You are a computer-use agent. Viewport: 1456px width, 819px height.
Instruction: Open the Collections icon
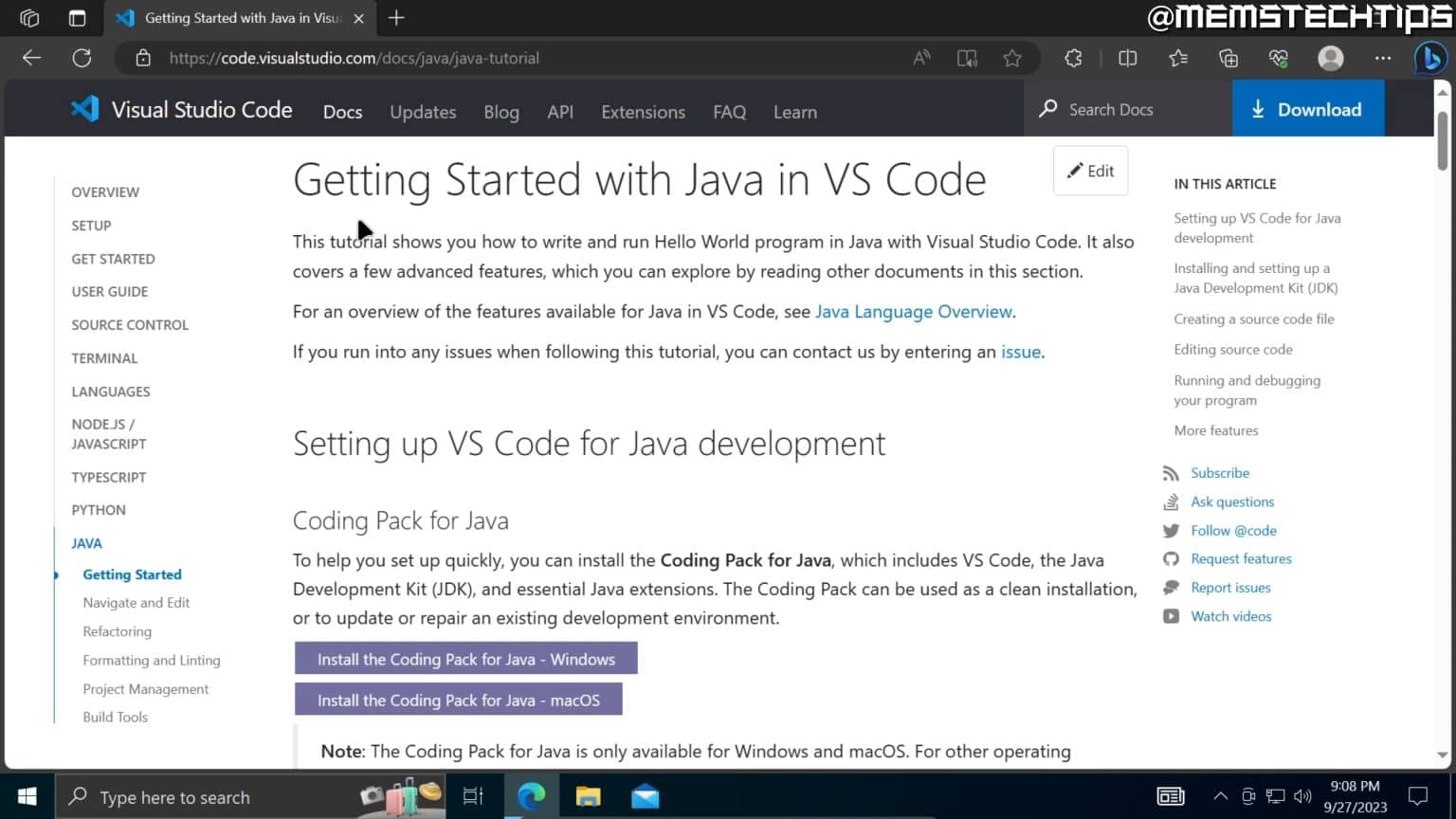click(x=1228, y=58)
